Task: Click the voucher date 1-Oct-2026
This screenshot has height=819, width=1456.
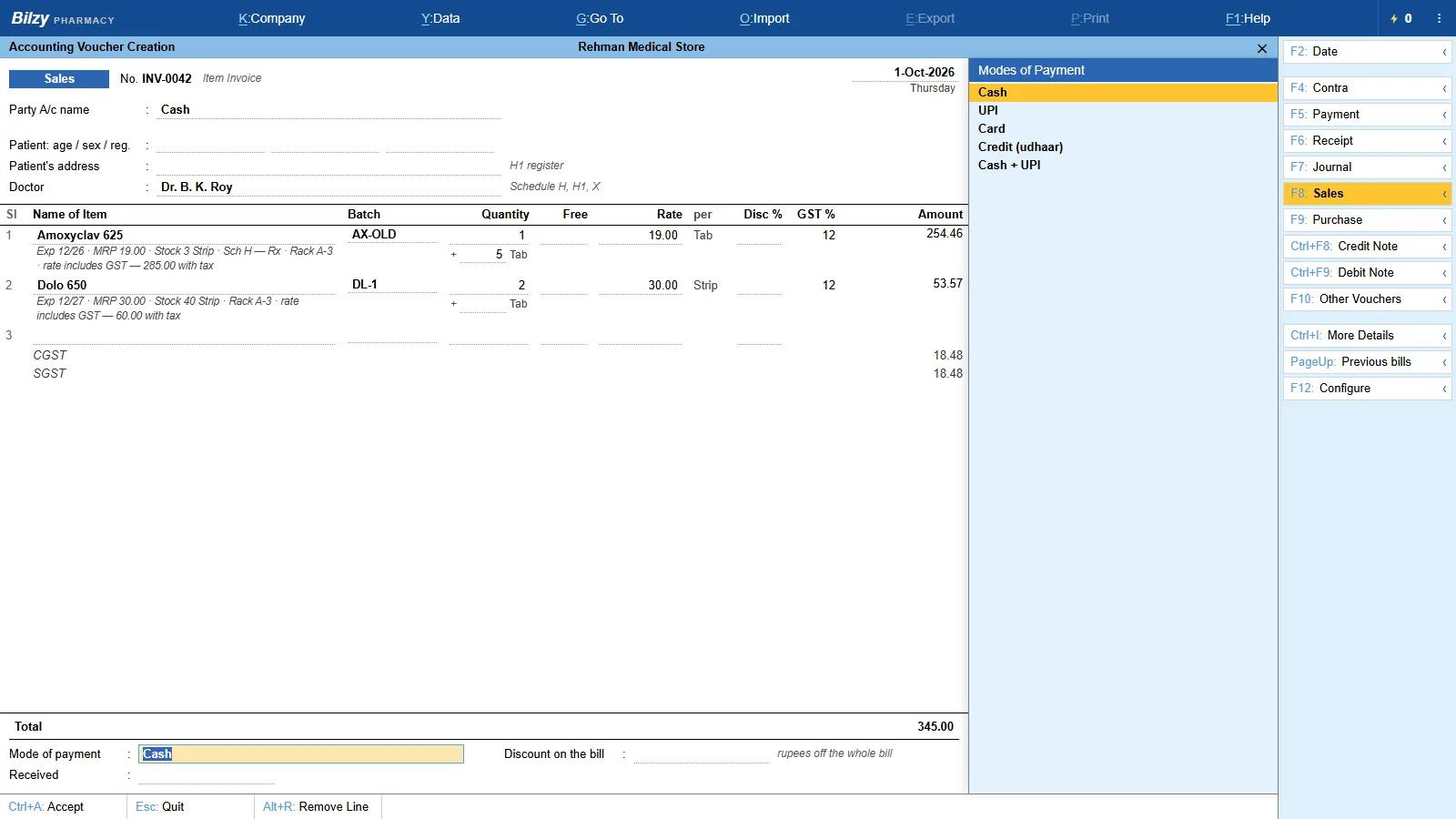Action: pyautogui.click(x=924, y=72)
